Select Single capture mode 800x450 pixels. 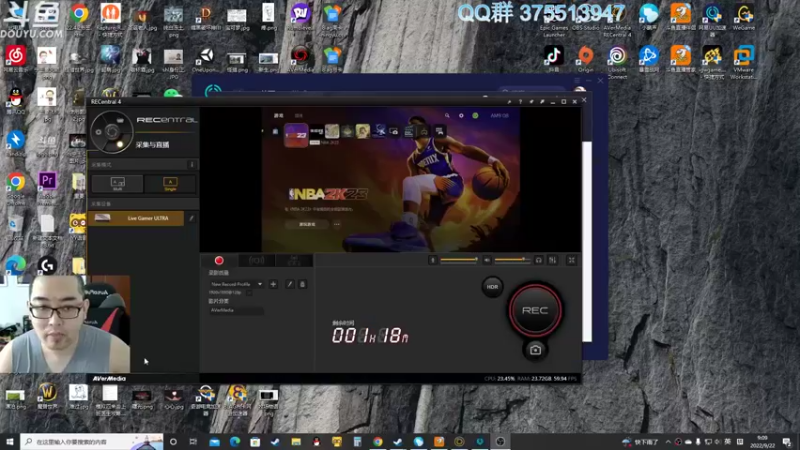coord(170,184)
